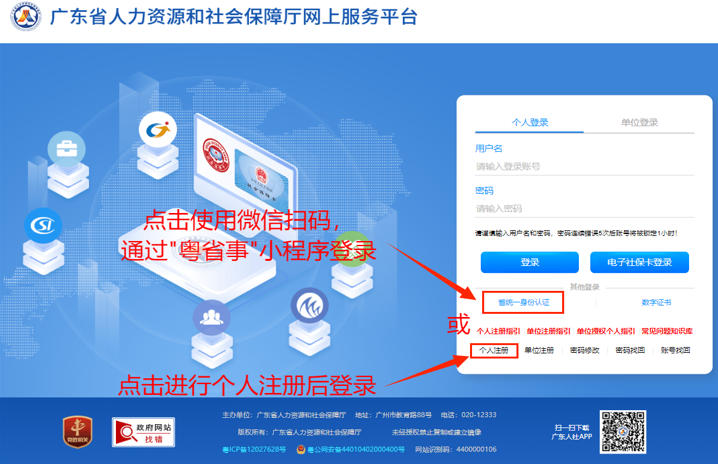Switch to the 个人登录 tab
Viewport: 718px width, 464px height.
[x=529, y=122]
